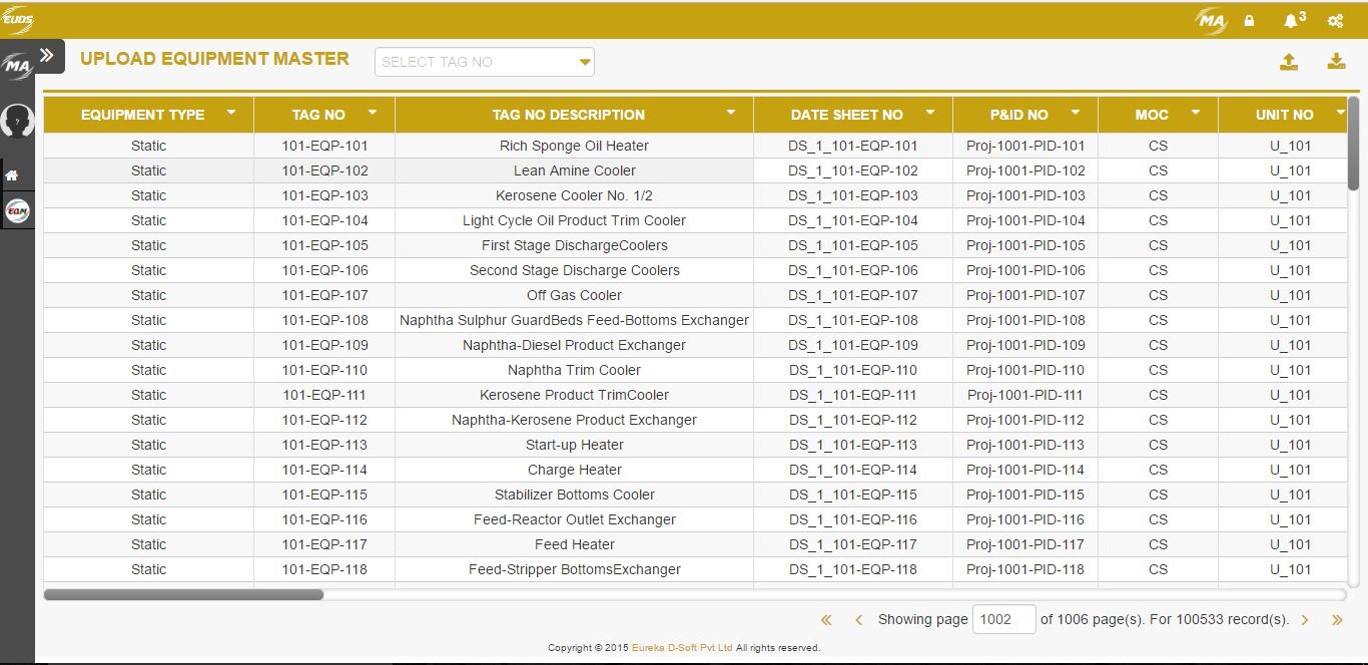Select tag cell 101-EQP-103
1368x665 pixels.
pyautogui.click(x=325, y=196)
